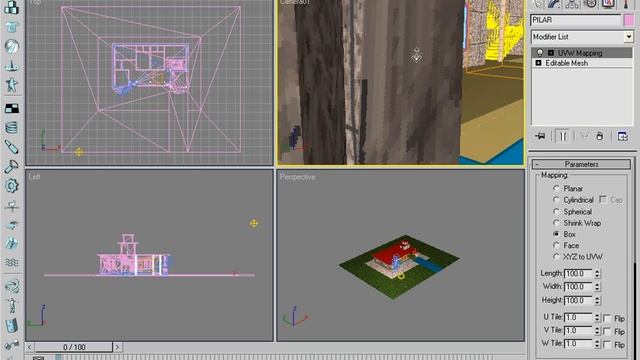
Task: Step time slider forward with right arrow
Action: [x=118, y=347]
